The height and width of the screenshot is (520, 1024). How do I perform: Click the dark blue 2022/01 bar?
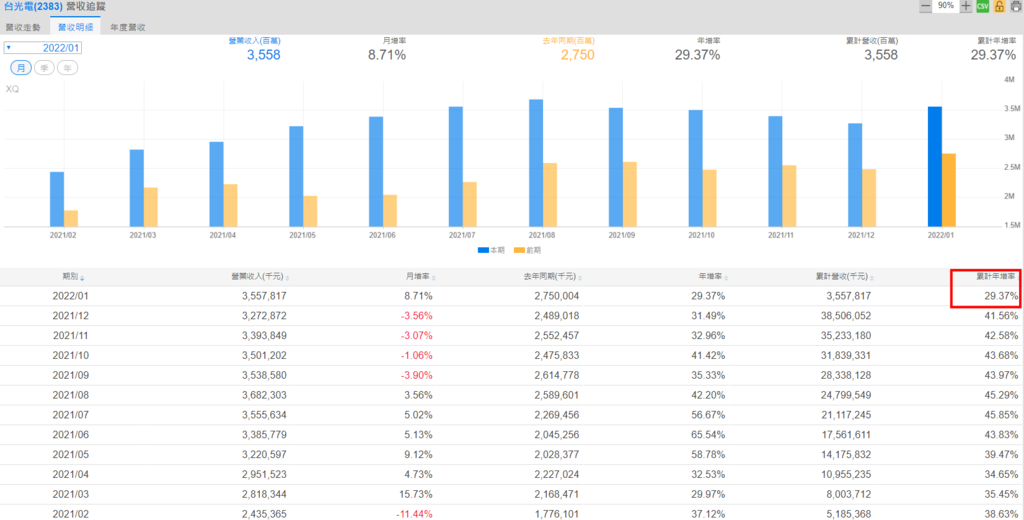(935, 167)
